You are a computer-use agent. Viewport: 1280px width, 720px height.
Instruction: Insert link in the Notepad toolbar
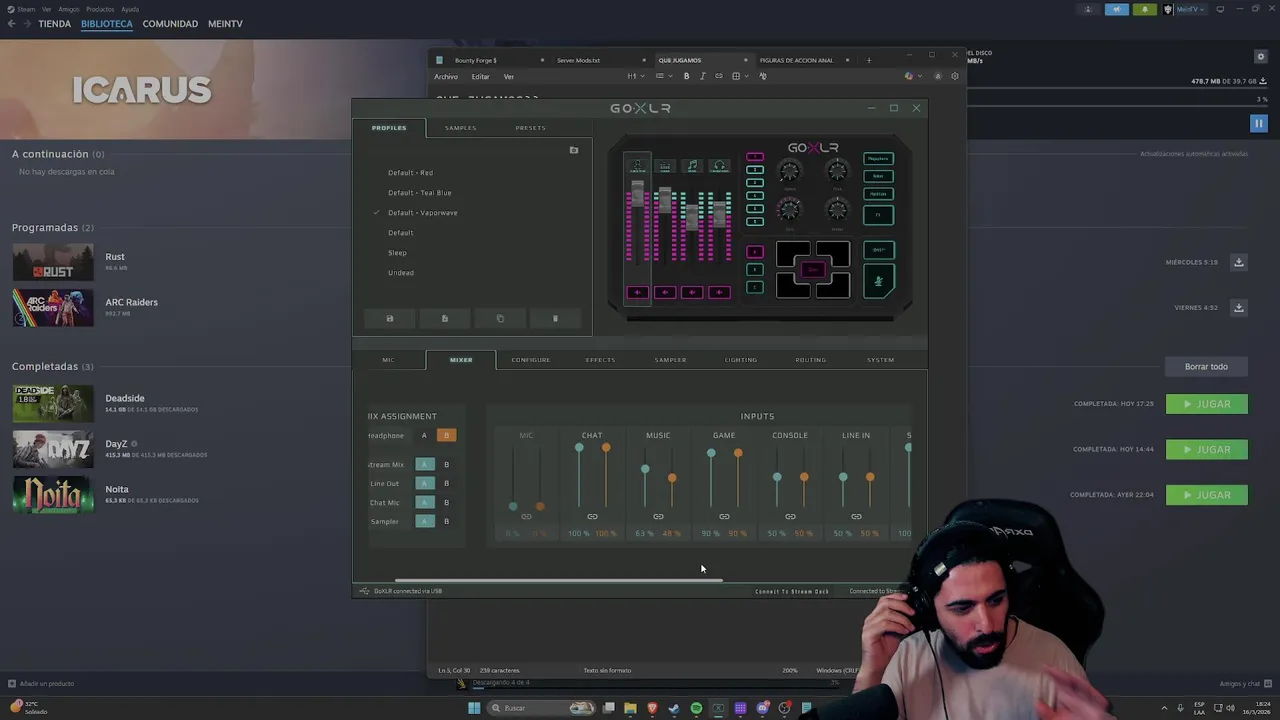click(x=718, y=76)
